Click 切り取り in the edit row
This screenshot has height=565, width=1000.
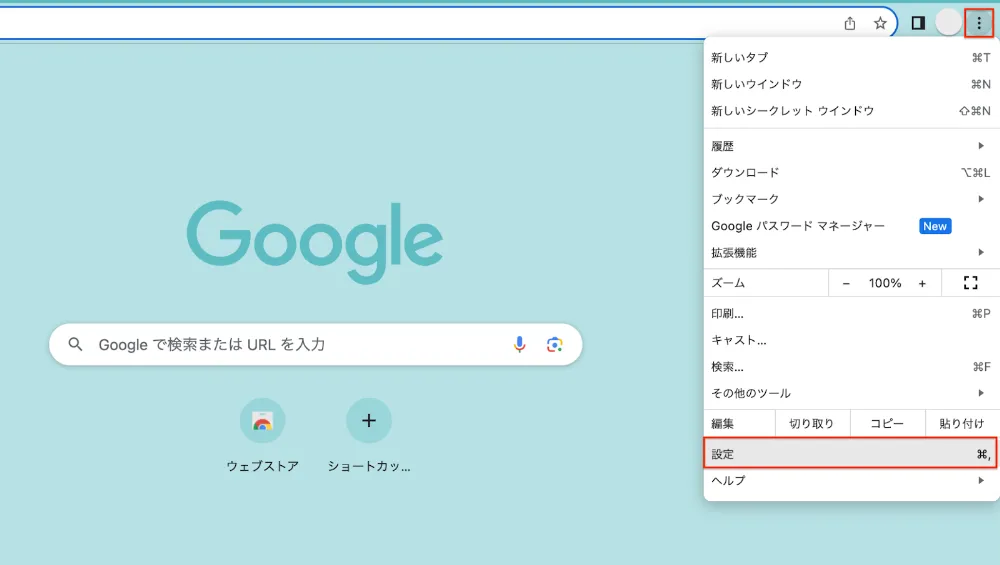click(811, 423)
